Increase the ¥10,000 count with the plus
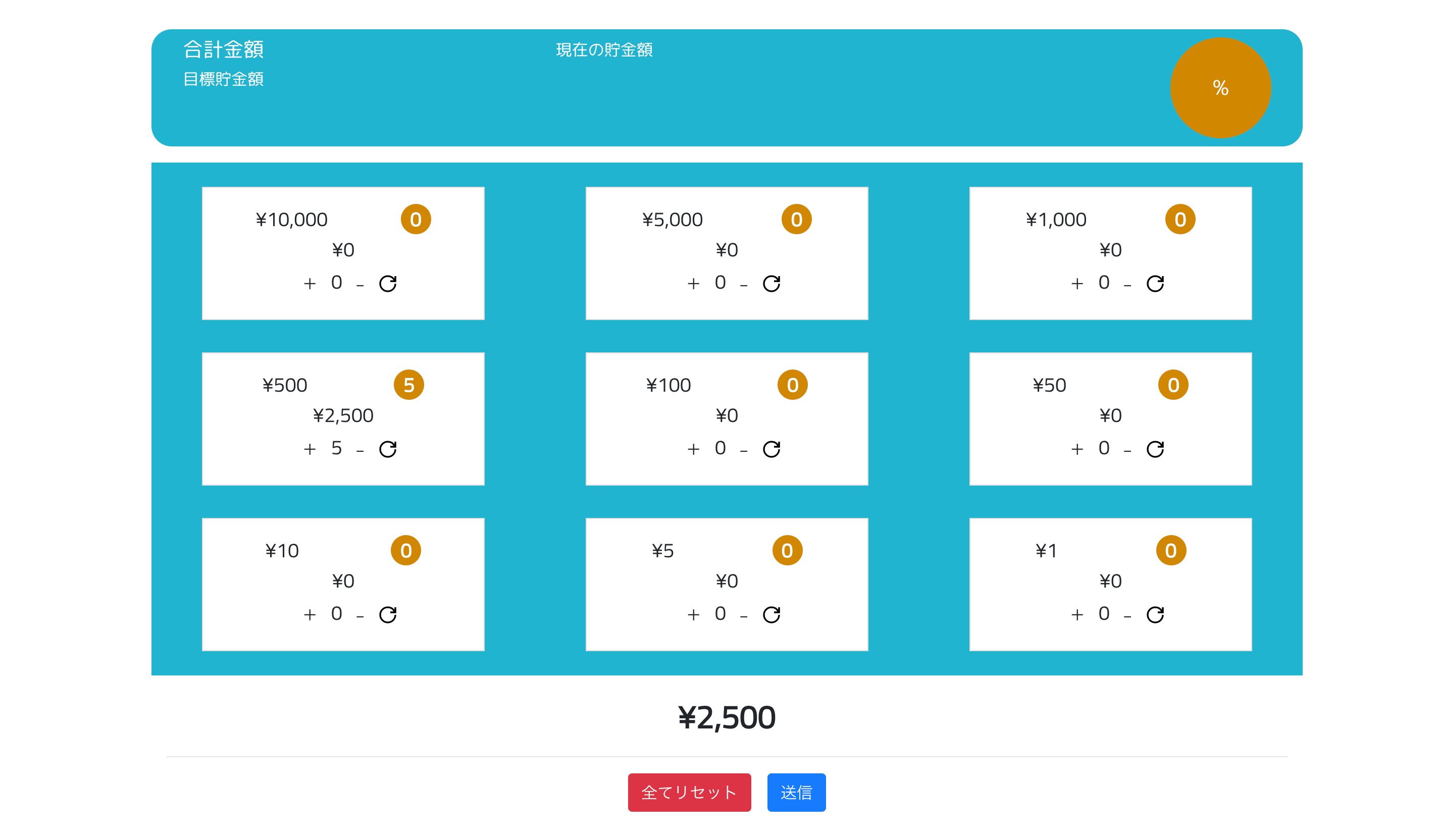This screenshot has height=840, width=1439. [310, 284]
